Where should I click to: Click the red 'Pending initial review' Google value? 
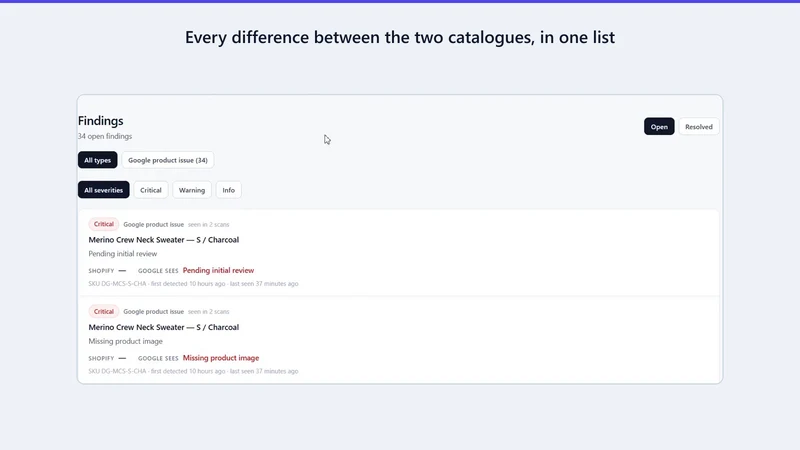(218, 270)
